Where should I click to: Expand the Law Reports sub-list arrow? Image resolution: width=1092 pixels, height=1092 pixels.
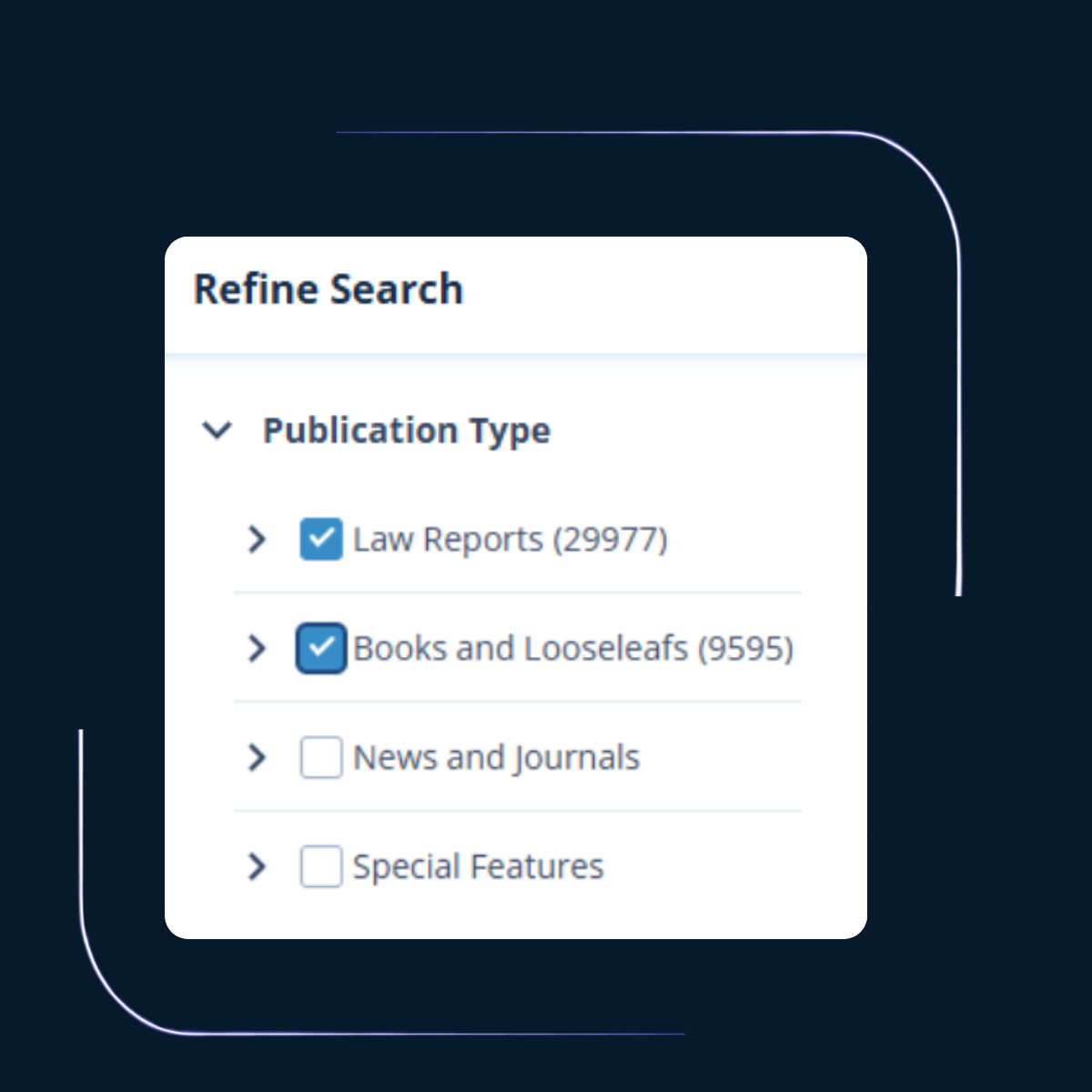point(257,540)
